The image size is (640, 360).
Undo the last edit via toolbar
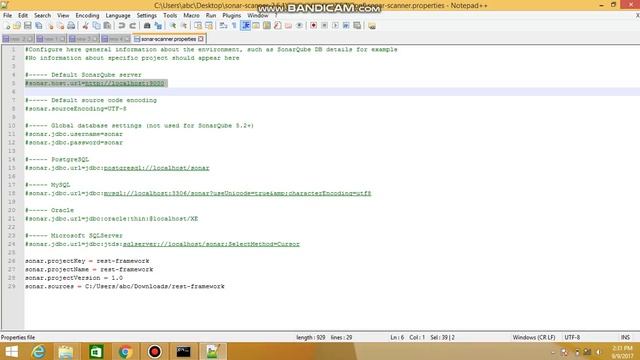(x=122, y=26)
